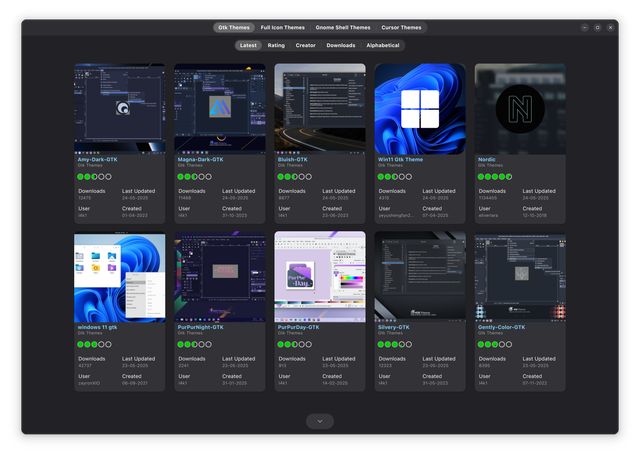
Task: Click the rating dots on the Gently-Color-GTK card
Action: [x=495, y=345]
